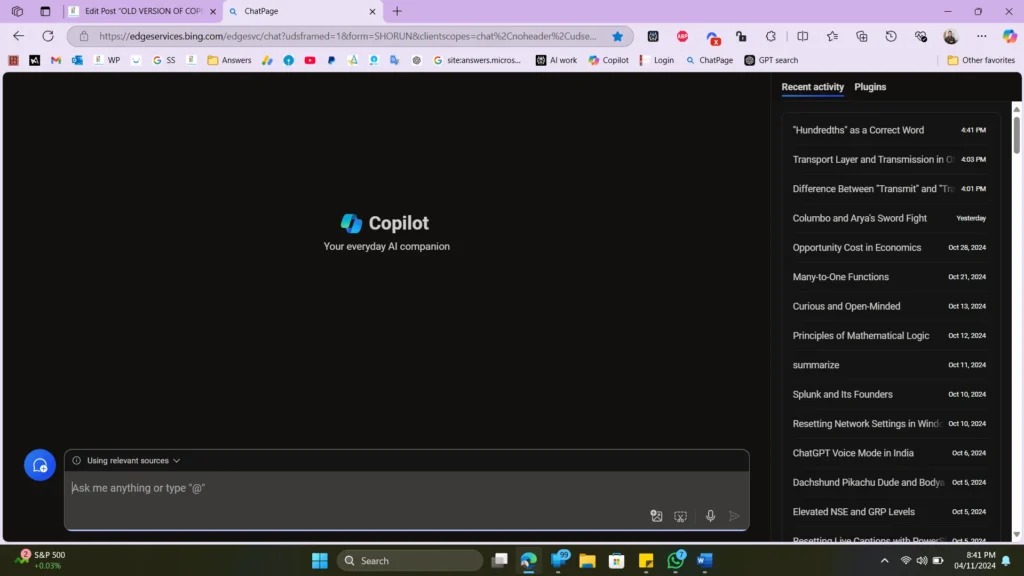Show hidden system tray icons chevron

click(884, 560)
